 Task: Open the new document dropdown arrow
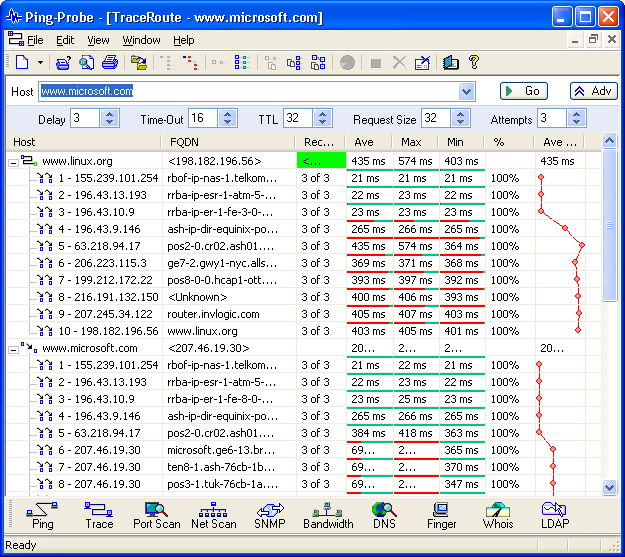point(40,63)
